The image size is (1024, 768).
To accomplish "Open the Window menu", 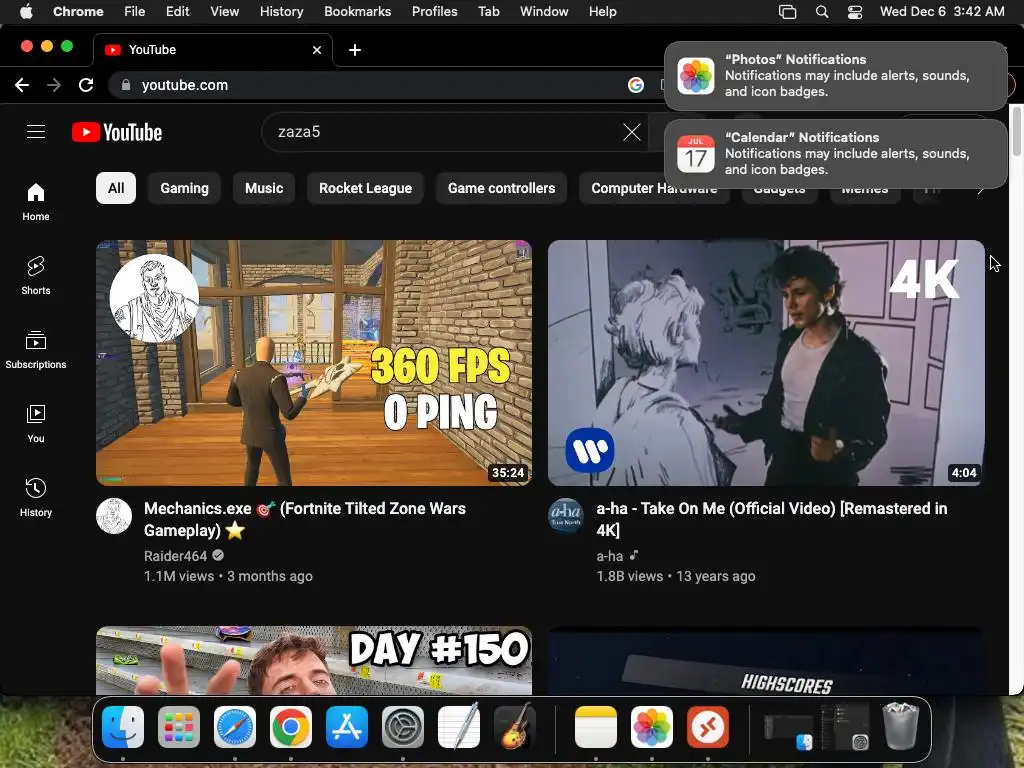I will pos(544,12).
